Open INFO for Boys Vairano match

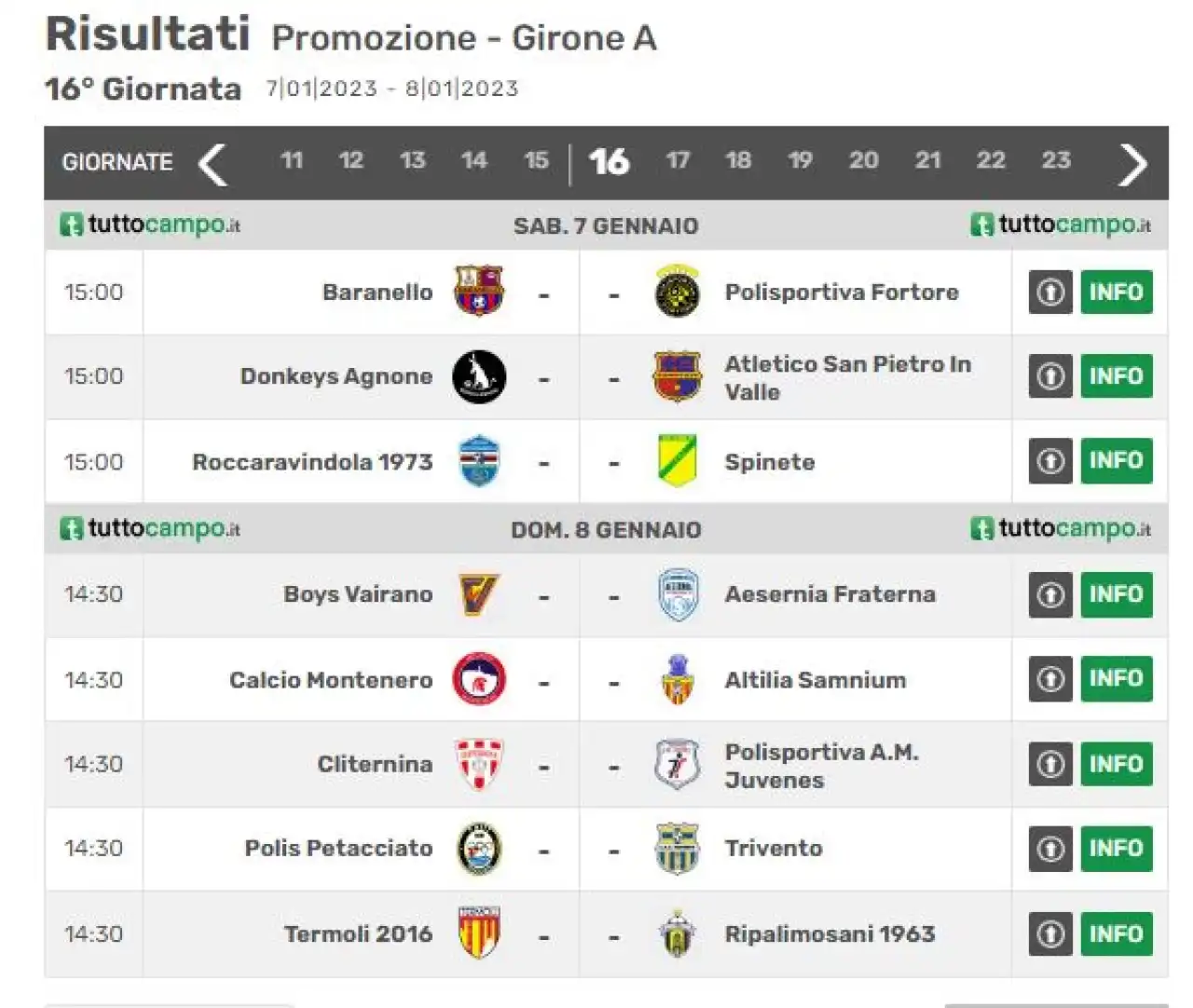1117,594
